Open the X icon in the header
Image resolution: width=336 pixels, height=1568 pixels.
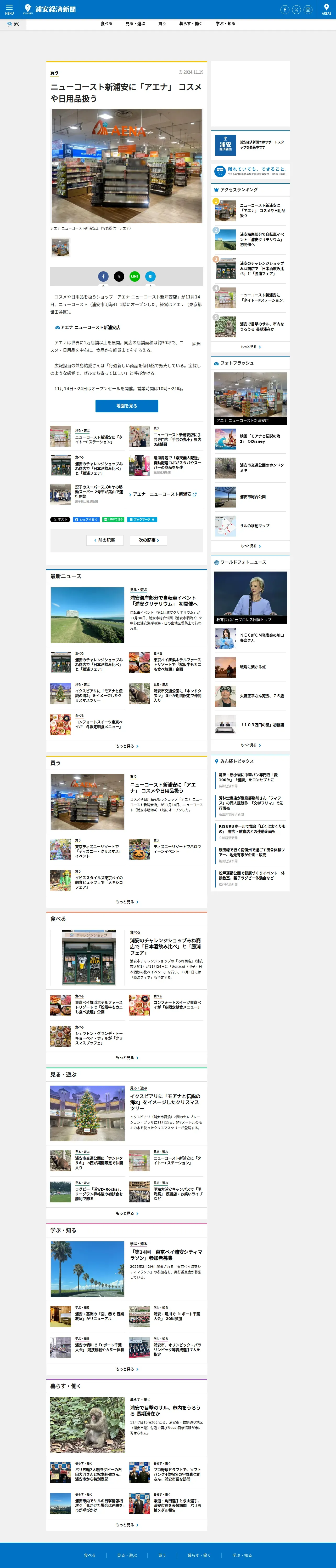[296, 10]
